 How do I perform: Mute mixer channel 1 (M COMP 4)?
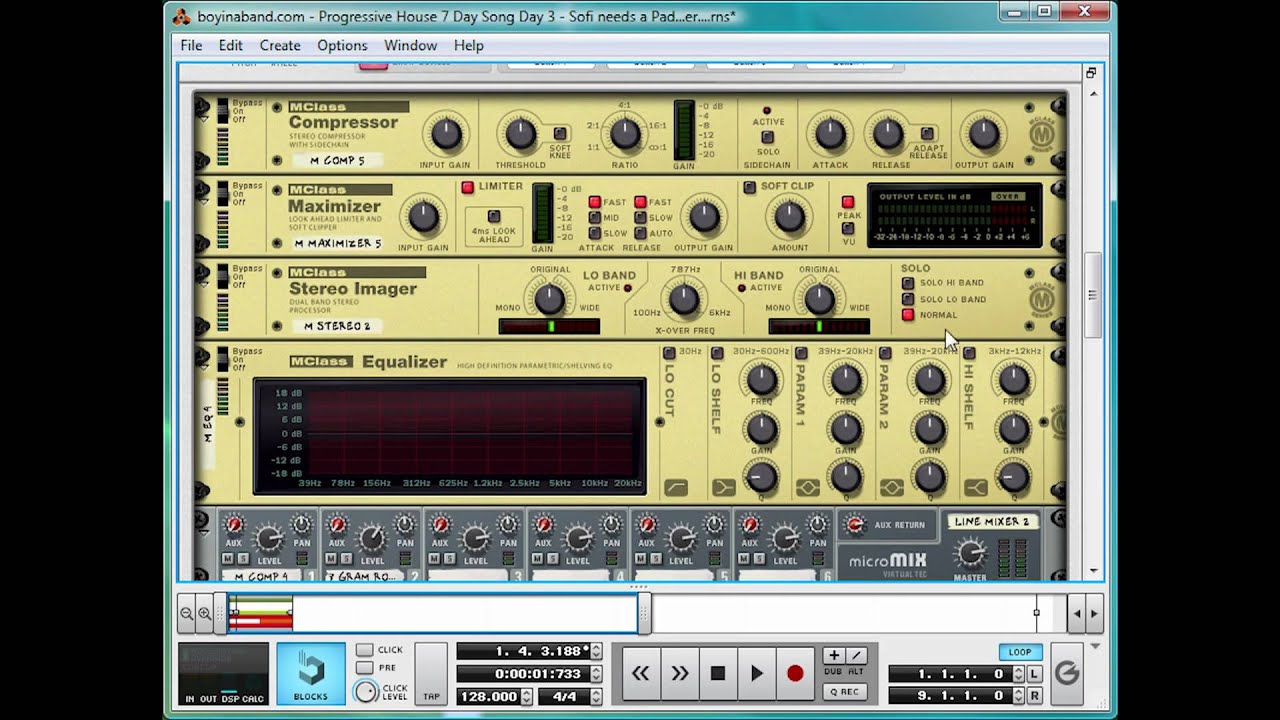228,559
